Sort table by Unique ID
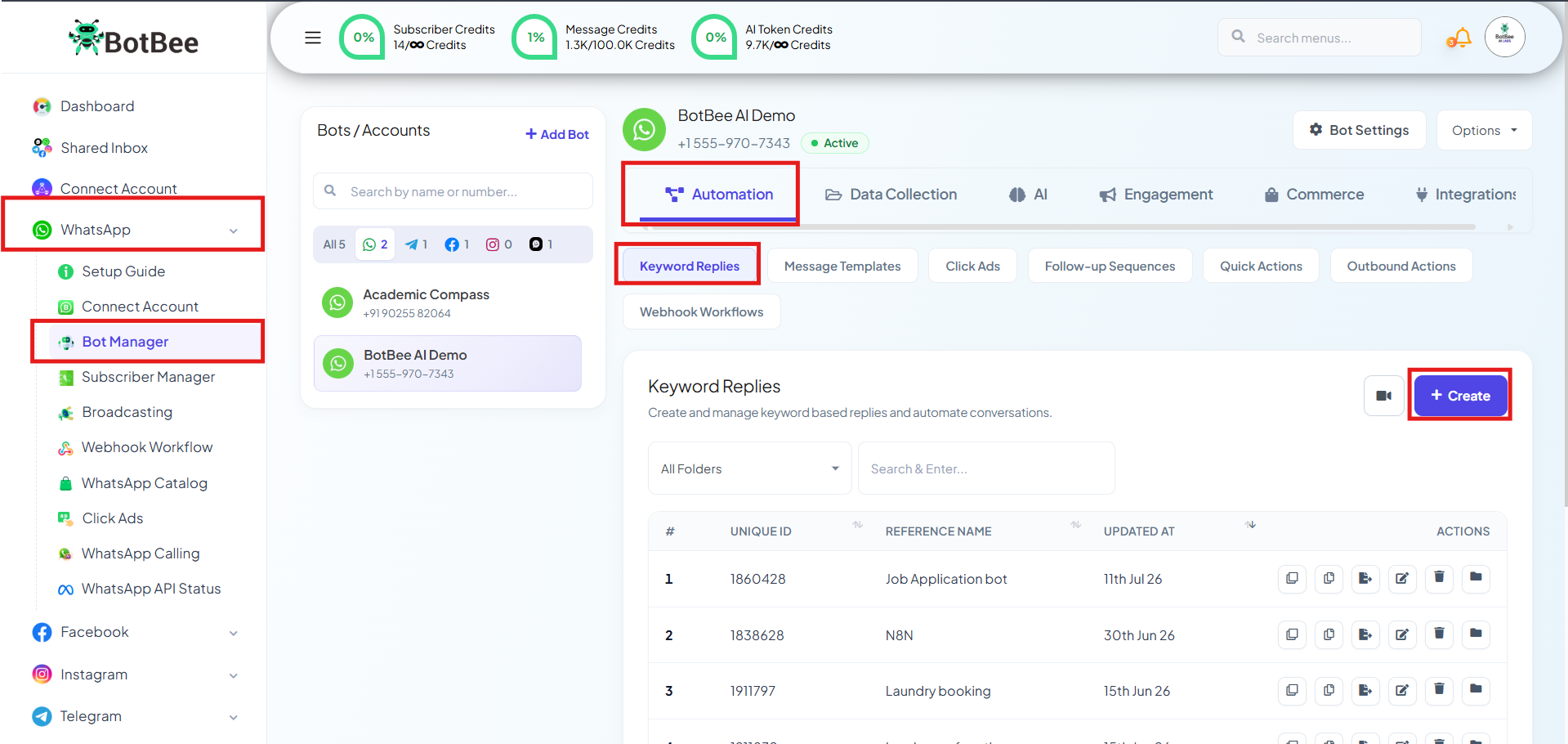1568x744 pixels. (x=857, y=525)
